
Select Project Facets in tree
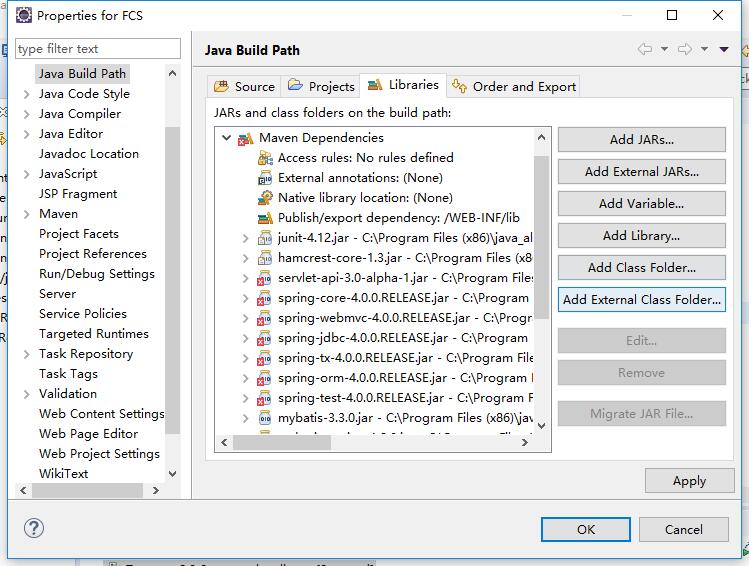tap(79, 234)
